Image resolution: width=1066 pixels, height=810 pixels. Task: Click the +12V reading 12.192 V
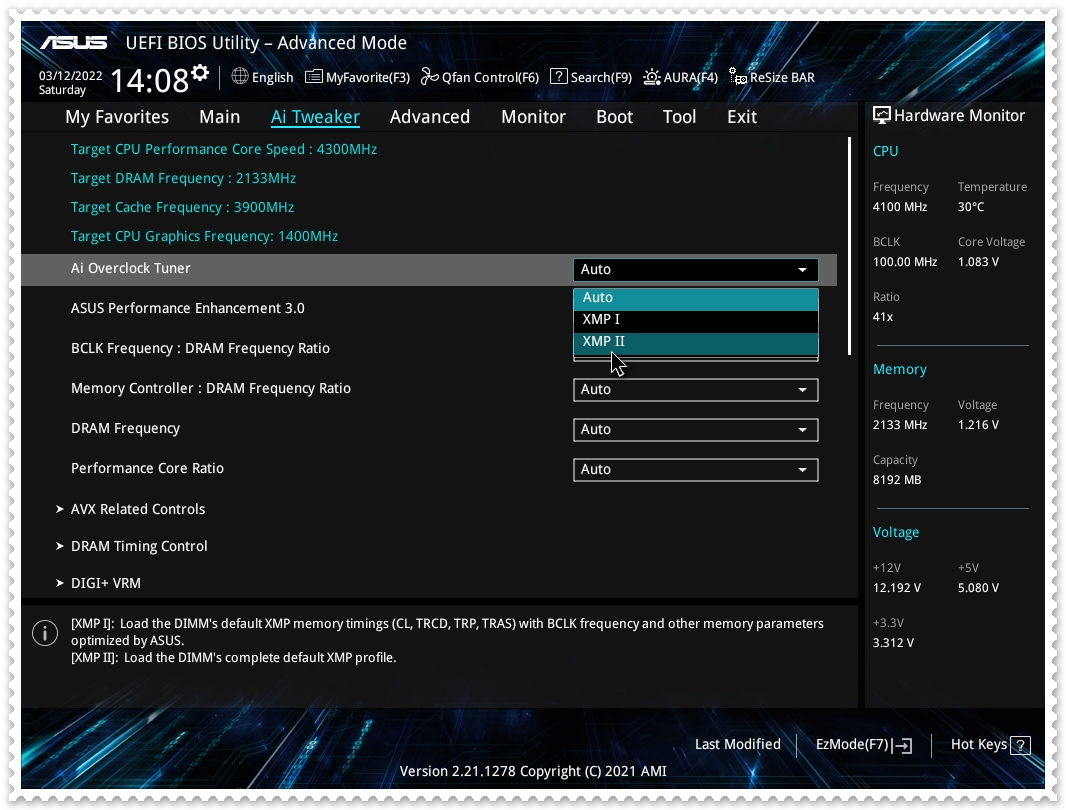897,588
